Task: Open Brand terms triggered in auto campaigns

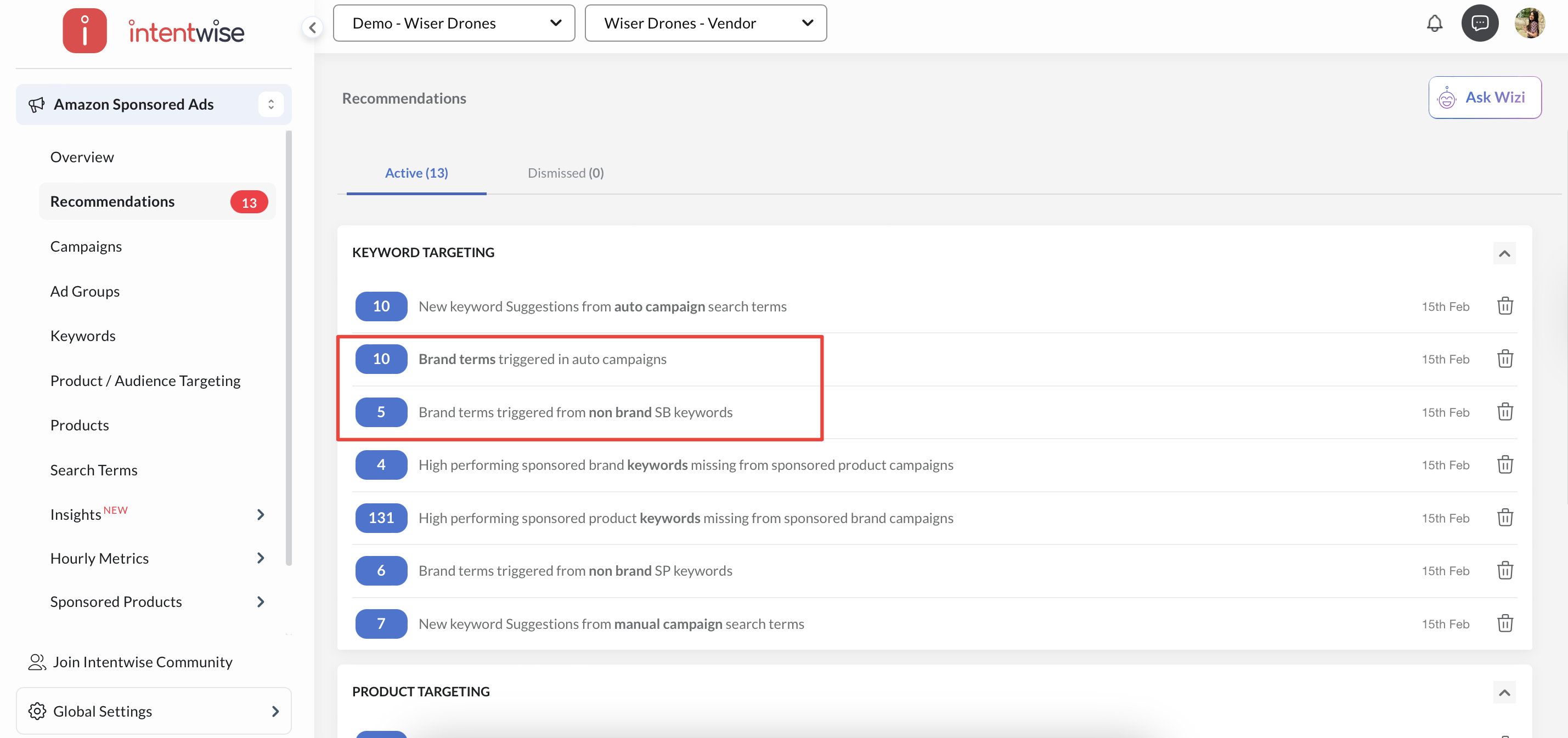Action: pos(542,359)
